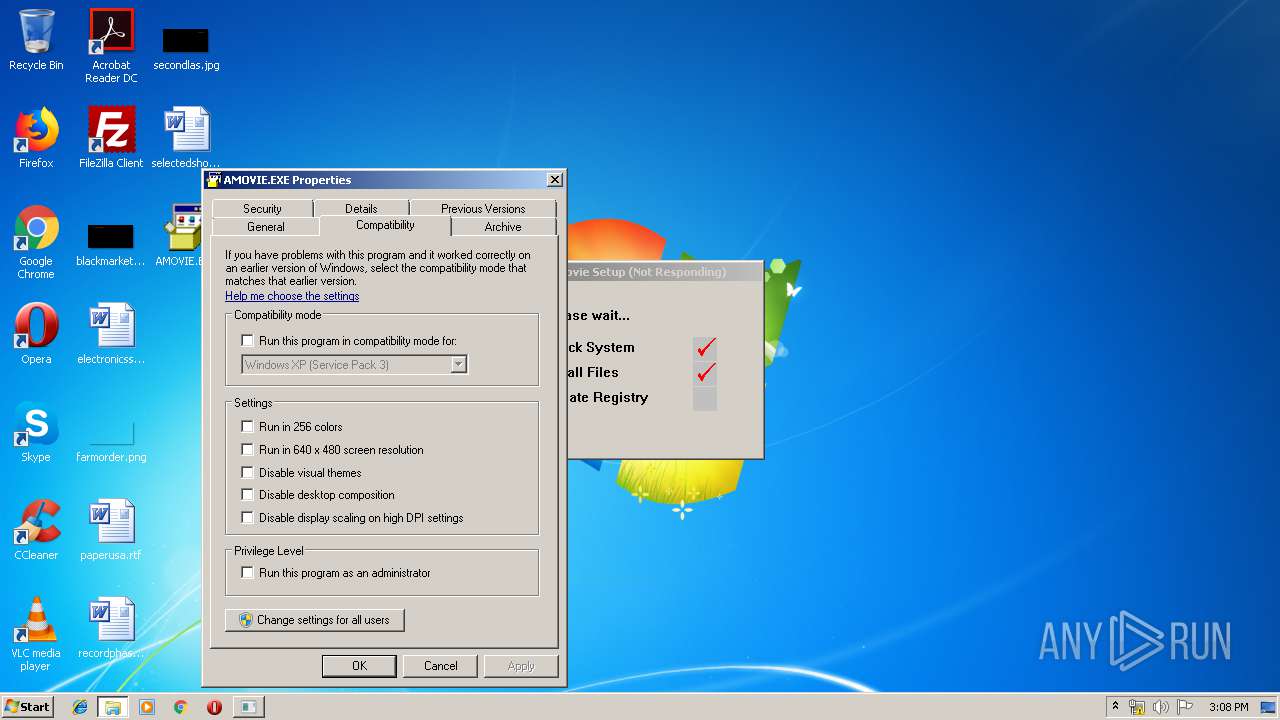Check Disable desktop composition
1280x720 pixels.
(248, 495)
